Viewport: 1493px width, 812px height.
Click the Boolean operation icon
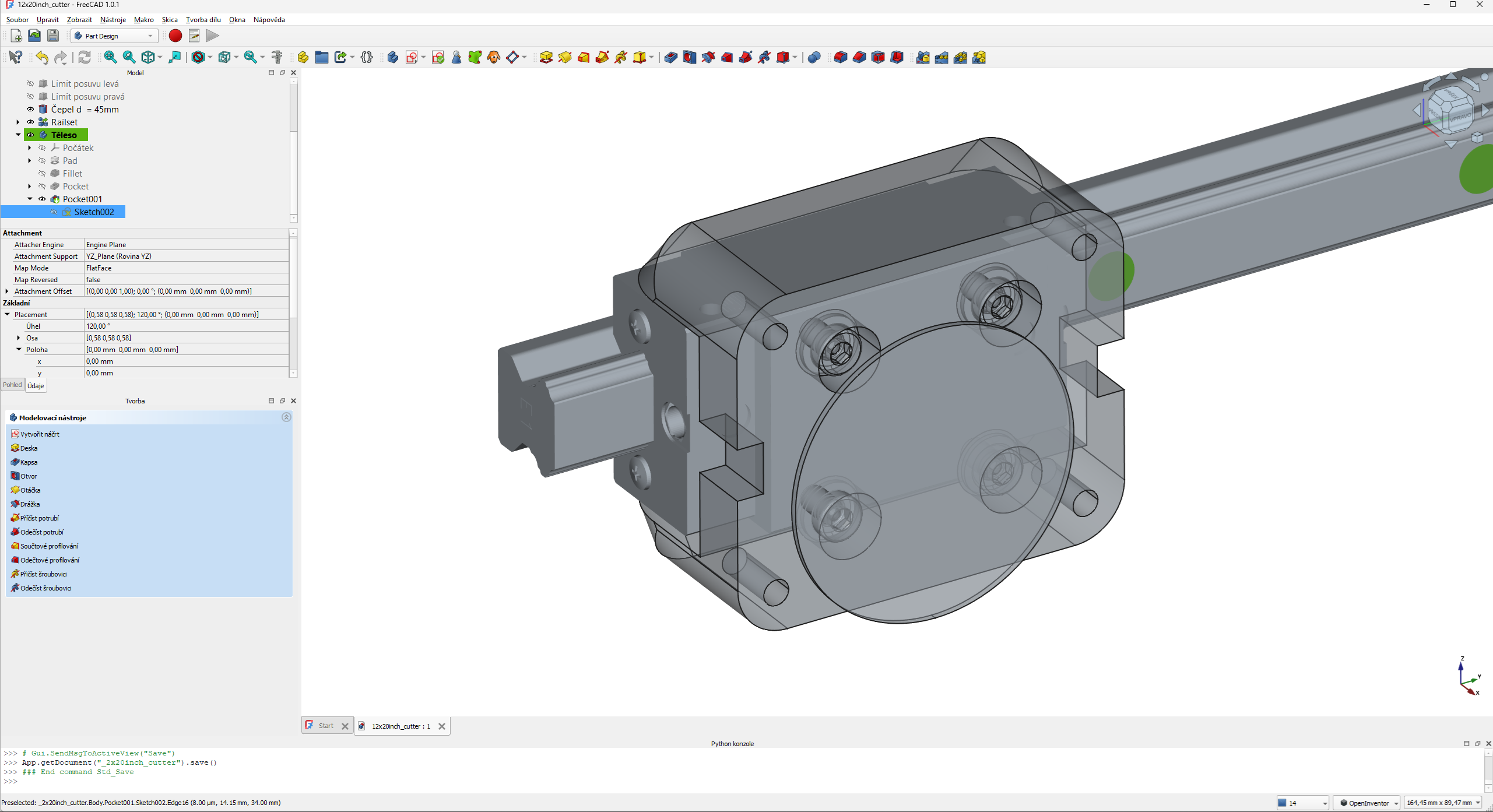coord(814,57)
